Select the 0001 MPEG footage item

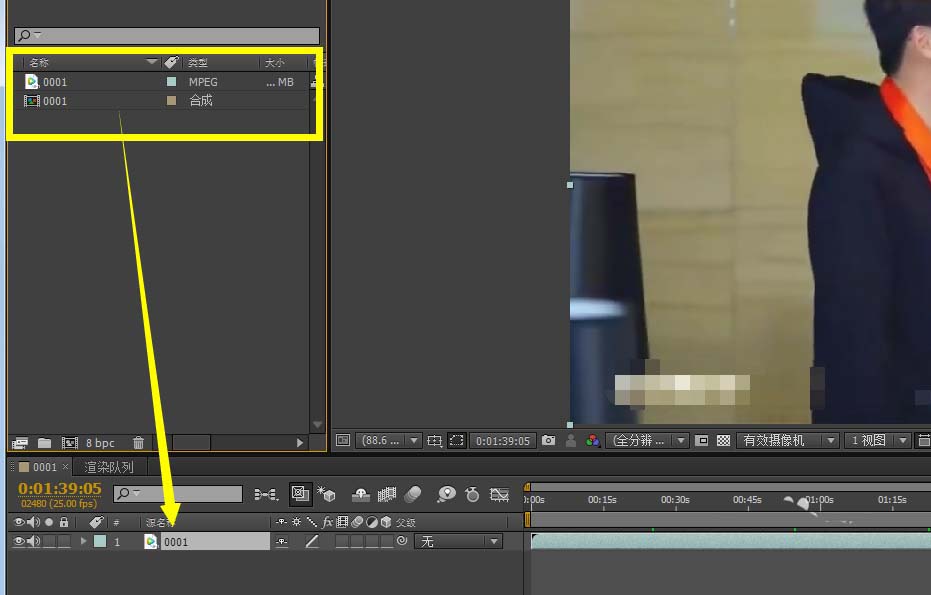pos(160,82)
